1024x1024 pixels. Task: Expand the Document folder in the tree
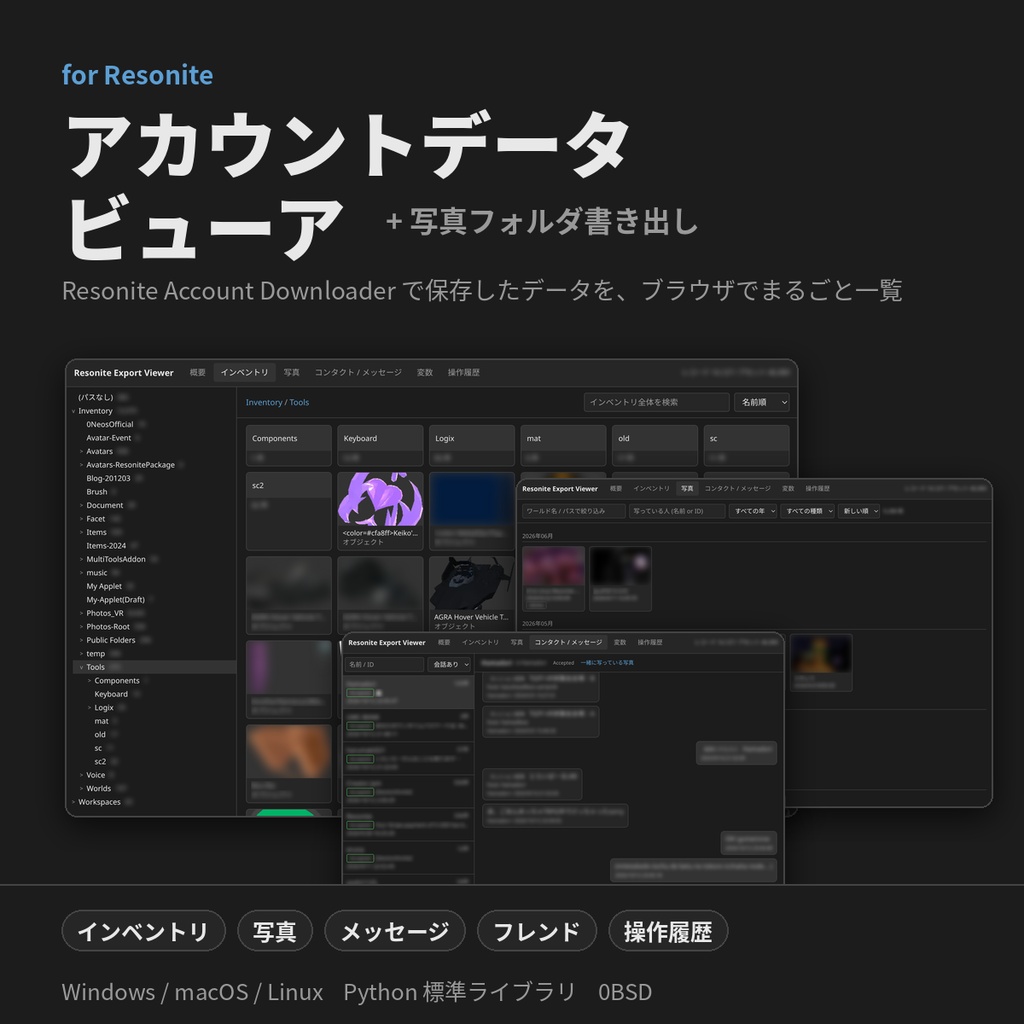(82, 505)
